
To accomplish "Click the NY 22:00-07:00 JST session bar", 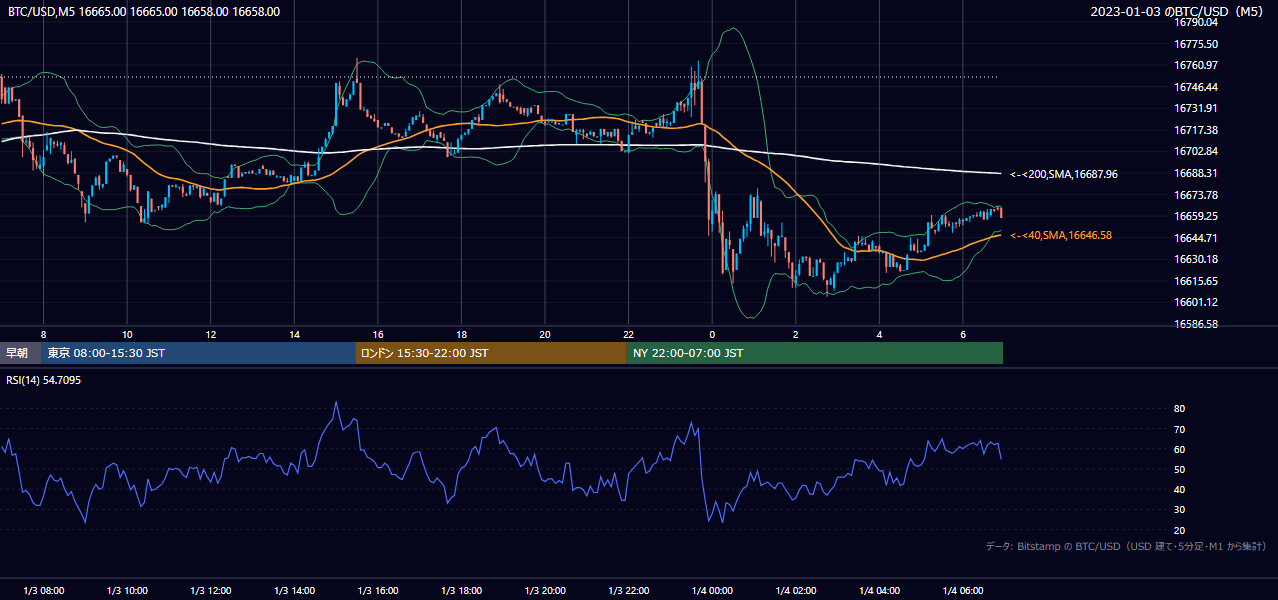I will click(815, 353).
